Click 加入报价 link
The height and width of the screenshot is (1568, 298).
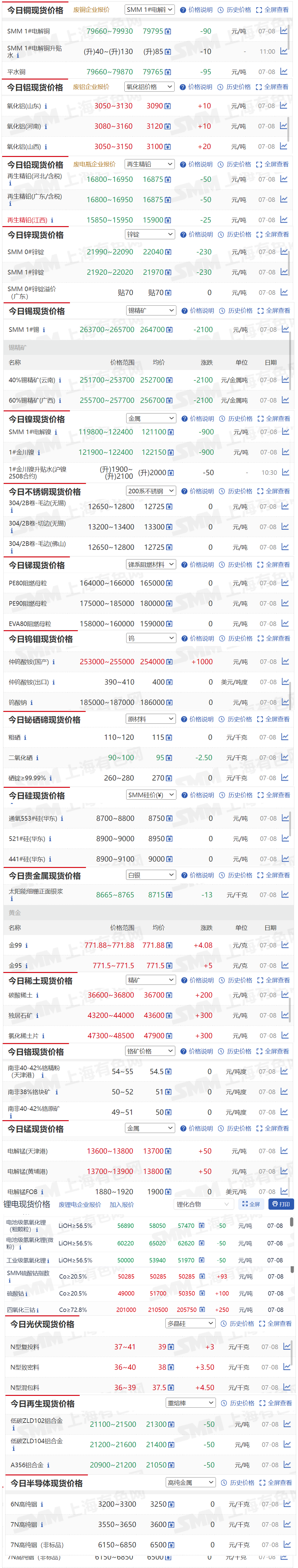[x=122, y=1205]
